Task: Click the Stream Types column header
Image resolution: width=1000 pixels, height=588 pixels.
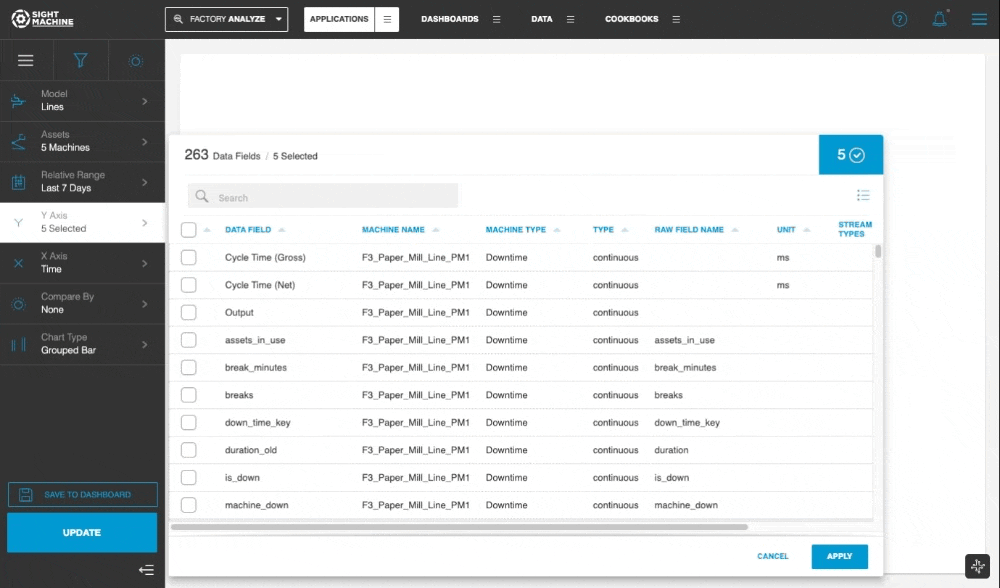Action: click(855, 230)
